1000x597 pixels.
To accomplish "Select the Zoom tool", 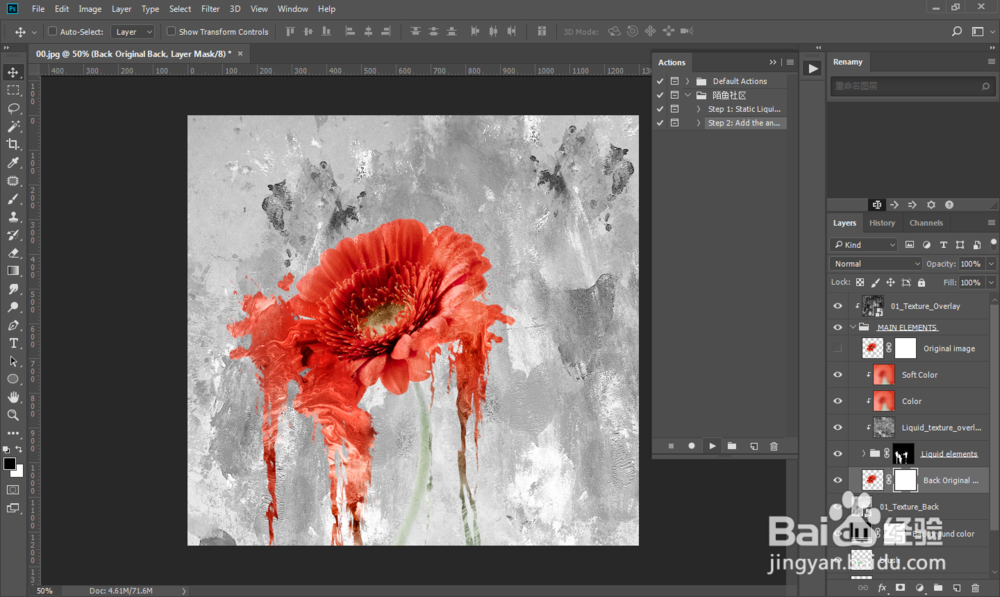I will (13, 415).
